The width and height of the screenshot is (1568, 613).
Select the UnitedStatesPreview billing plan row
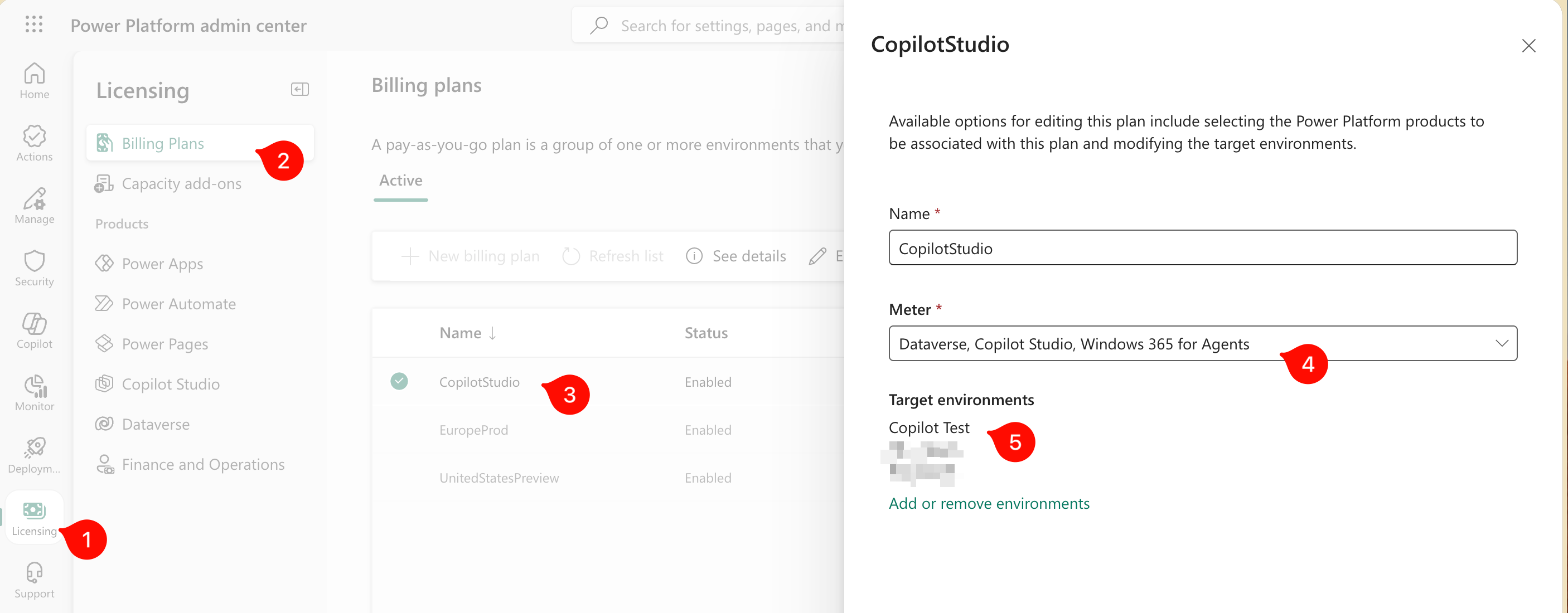click(499, 478)
